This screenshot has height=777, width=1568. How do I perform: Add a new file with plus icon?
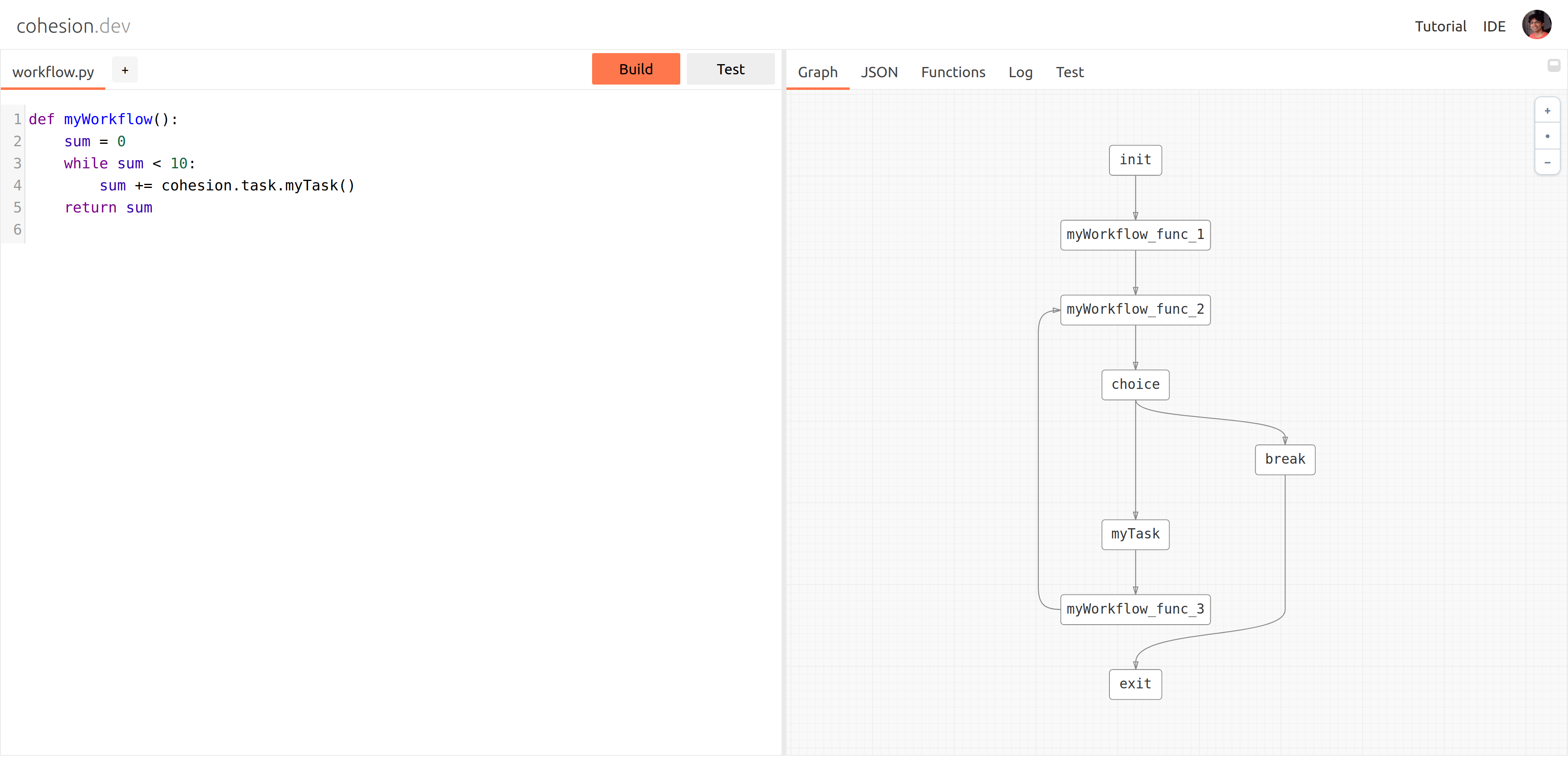tap(125, 71)
